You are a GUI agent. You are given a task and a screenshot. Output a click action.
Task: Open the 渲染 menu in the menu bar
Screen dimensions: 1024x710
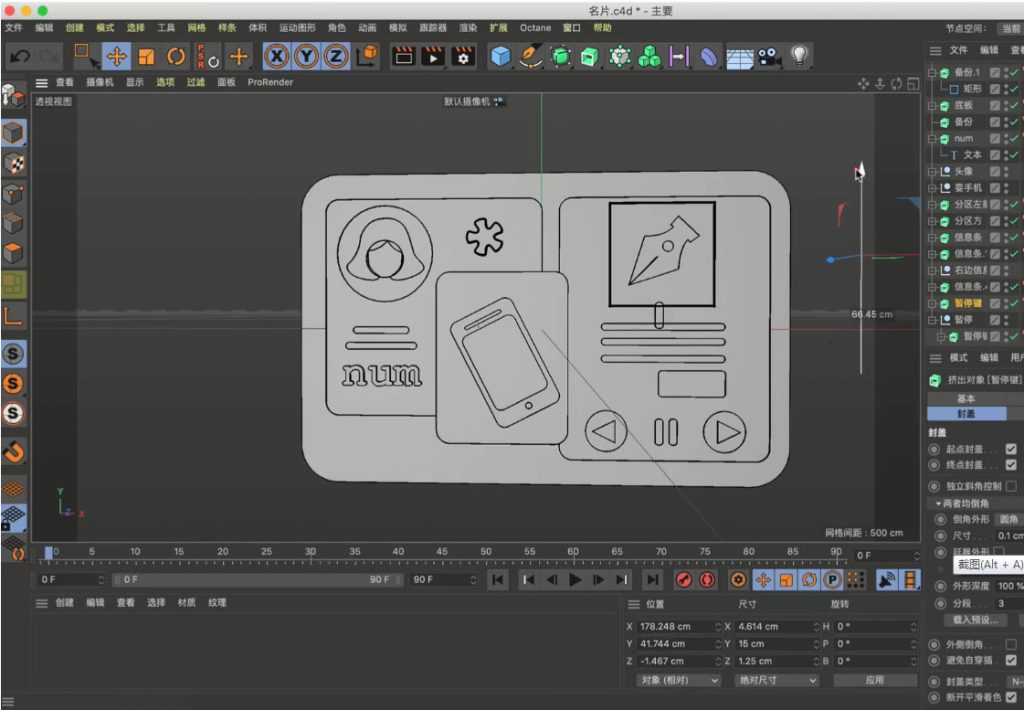[467, 28]
